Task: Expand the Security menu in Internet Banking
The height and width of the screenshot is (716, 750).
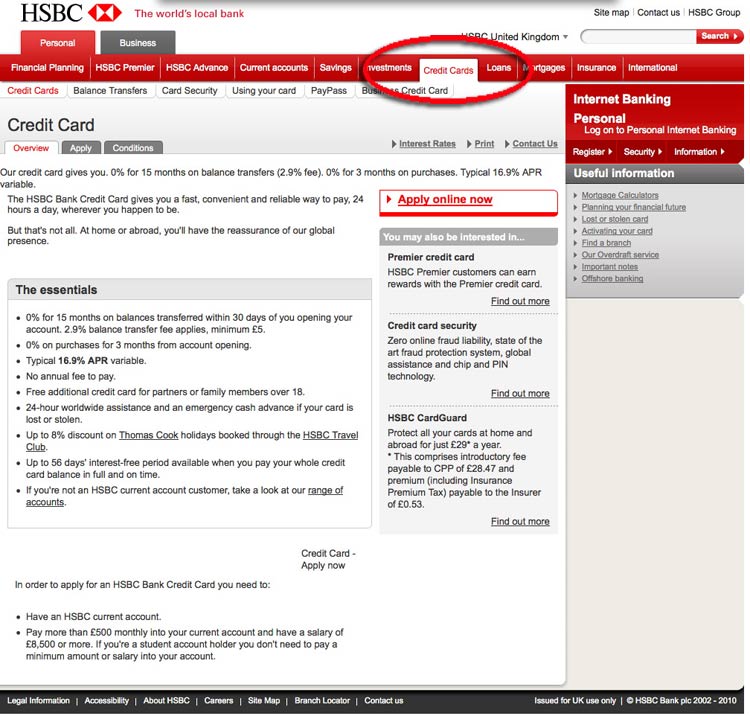Action: click(641, 152)
